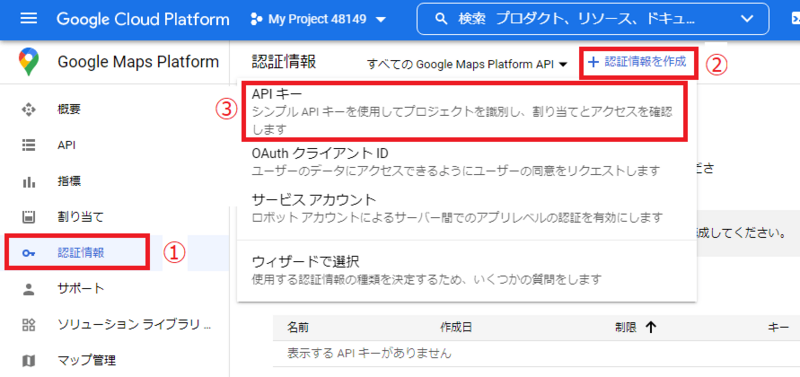Click the Google Maps Platform pin logo
This screenshot has height=377, width=800.
point(28,62)
